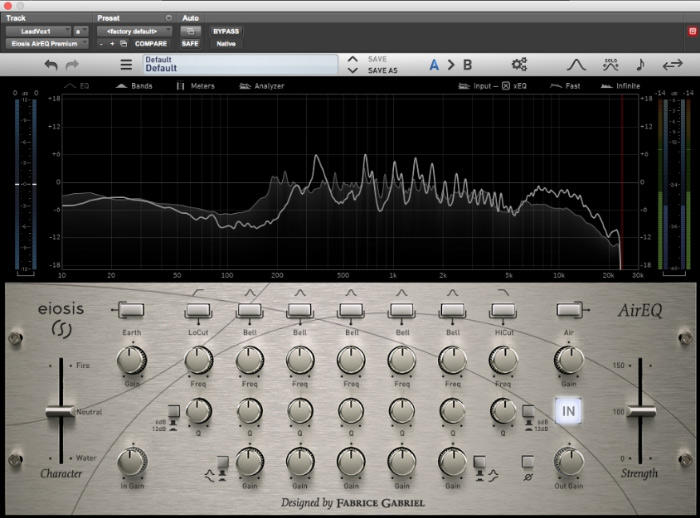Click the undo arrow icon
The width and height of the screenshot is (700, 518).
click(x=51, y=65)
